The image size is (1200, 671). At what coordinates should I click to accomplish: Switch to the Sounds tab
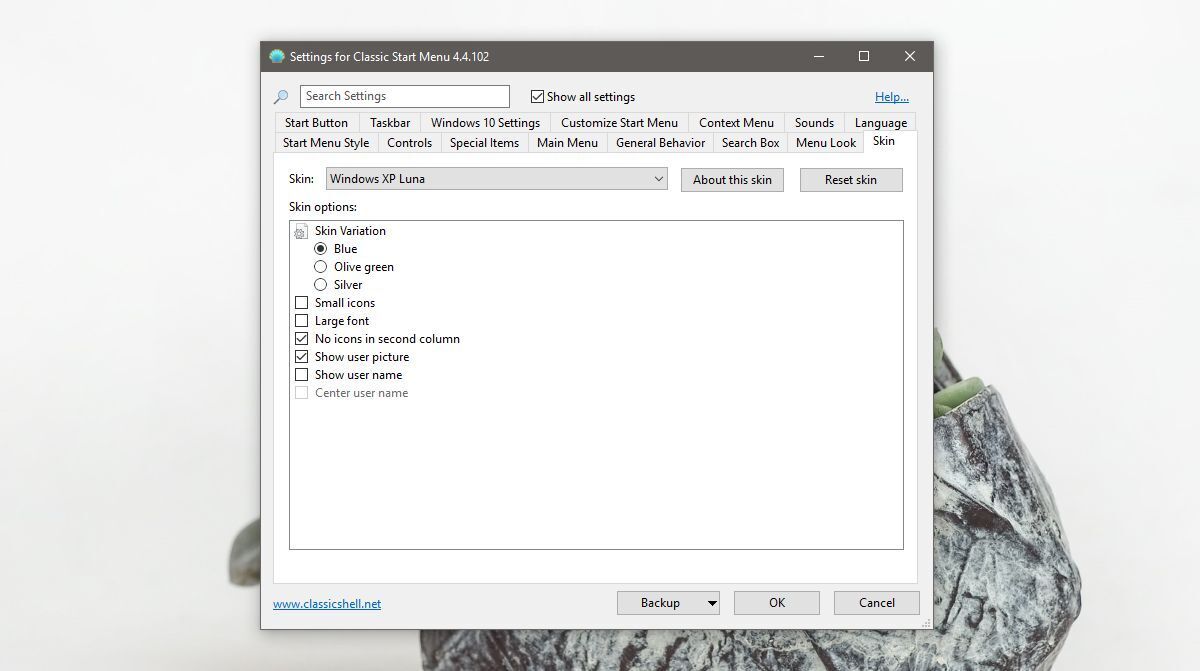[x=813, y=122]
